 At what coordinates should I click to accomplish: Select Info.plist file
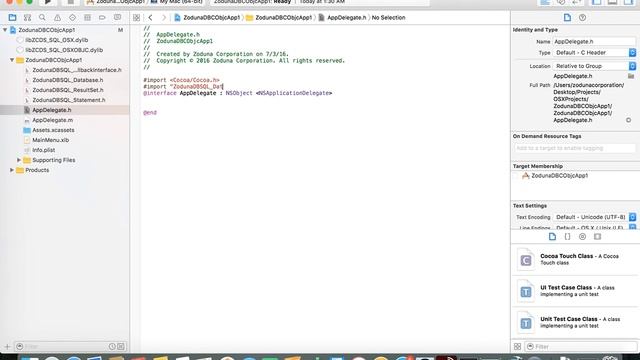43,150
